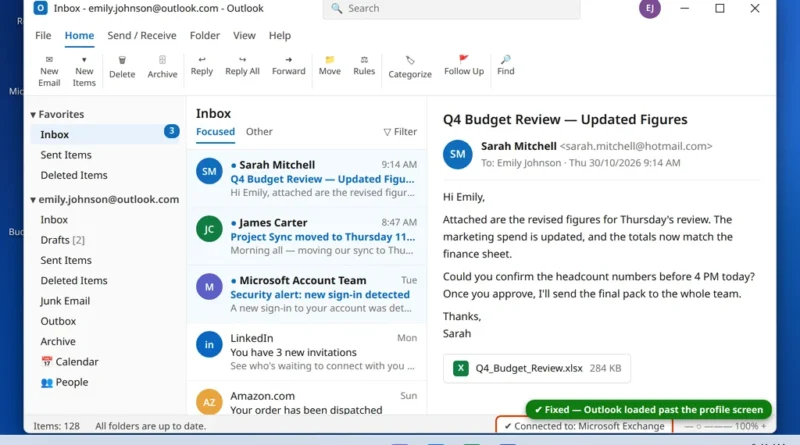This screenshot has height=445, width=800.
Task: Archive the selected email
Action: [162, 68]
